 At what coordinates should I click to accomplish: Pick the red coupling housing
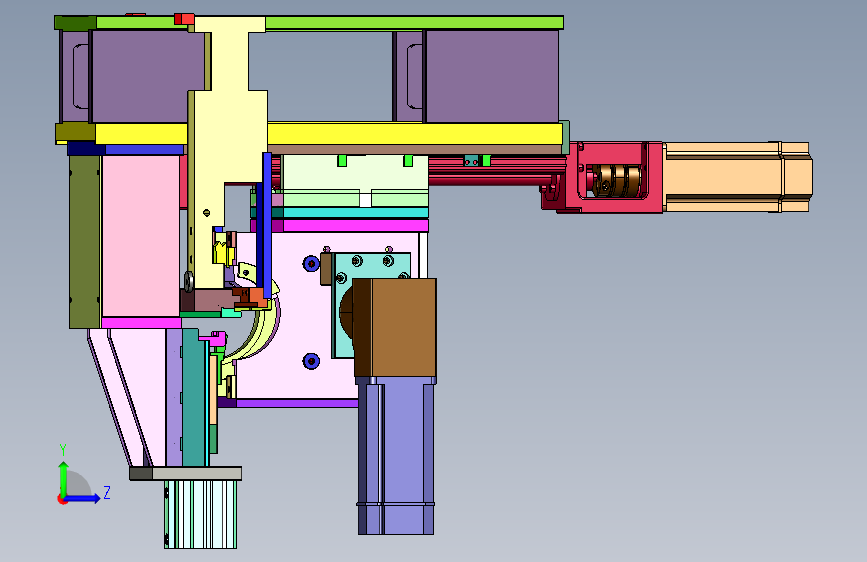(608, 177)
